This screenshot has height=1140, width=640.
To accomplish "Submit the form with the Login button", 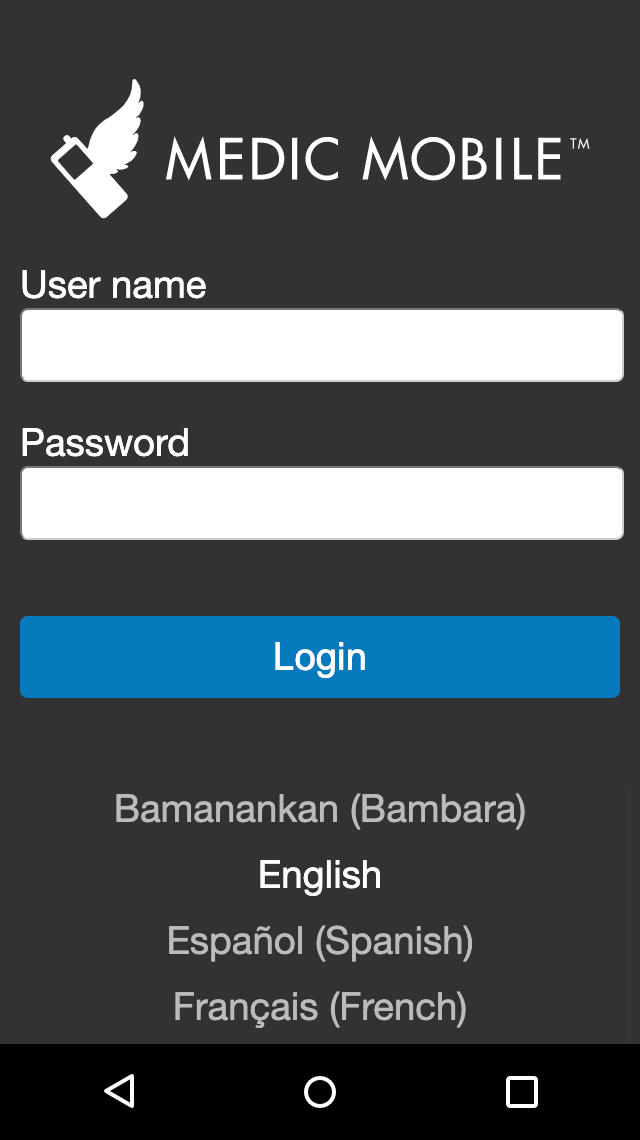I will coord(320,657).
